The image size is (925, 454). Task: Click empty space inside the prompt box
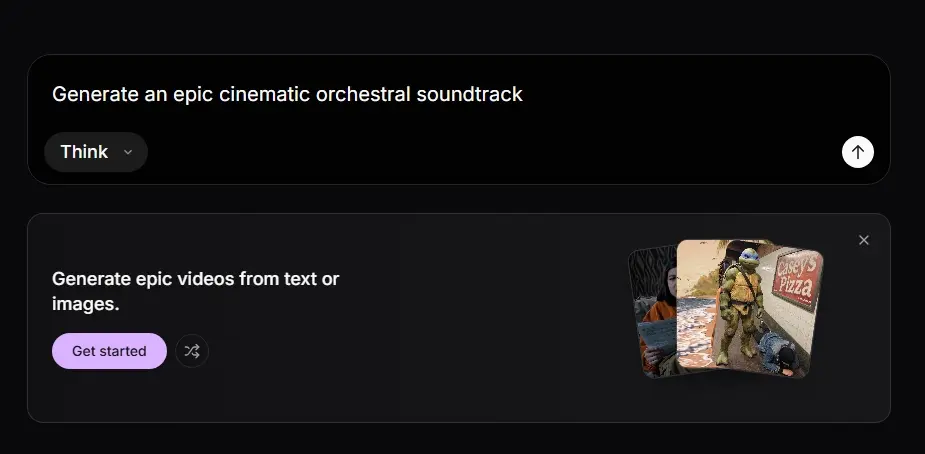(x=500, y=150)
